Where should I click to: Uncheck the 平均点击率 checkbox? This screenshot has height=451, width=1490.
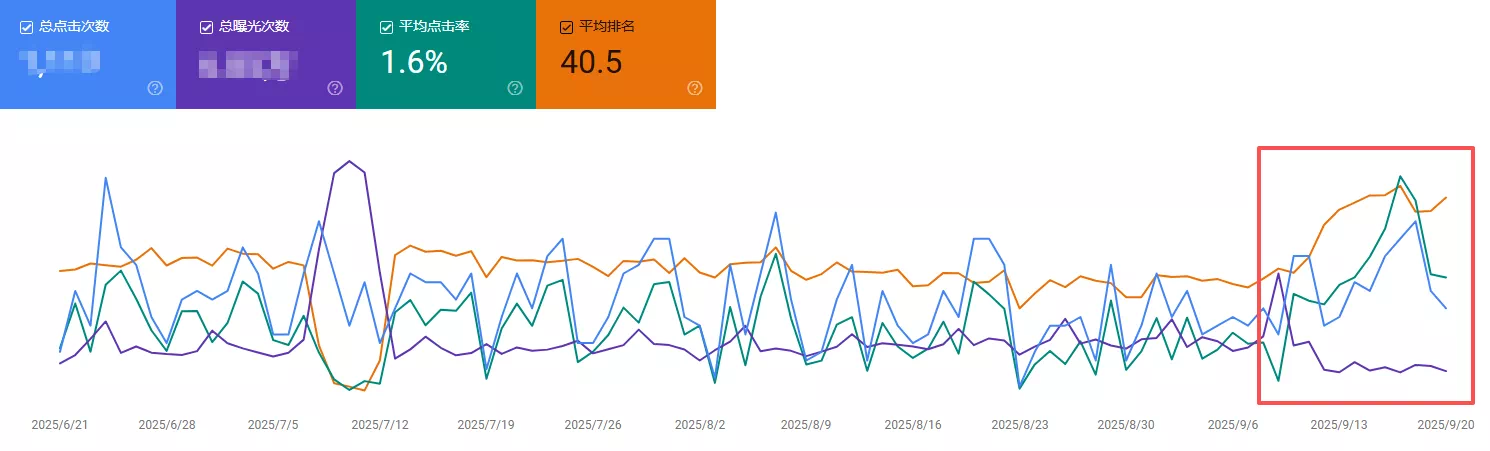point(386,27)
